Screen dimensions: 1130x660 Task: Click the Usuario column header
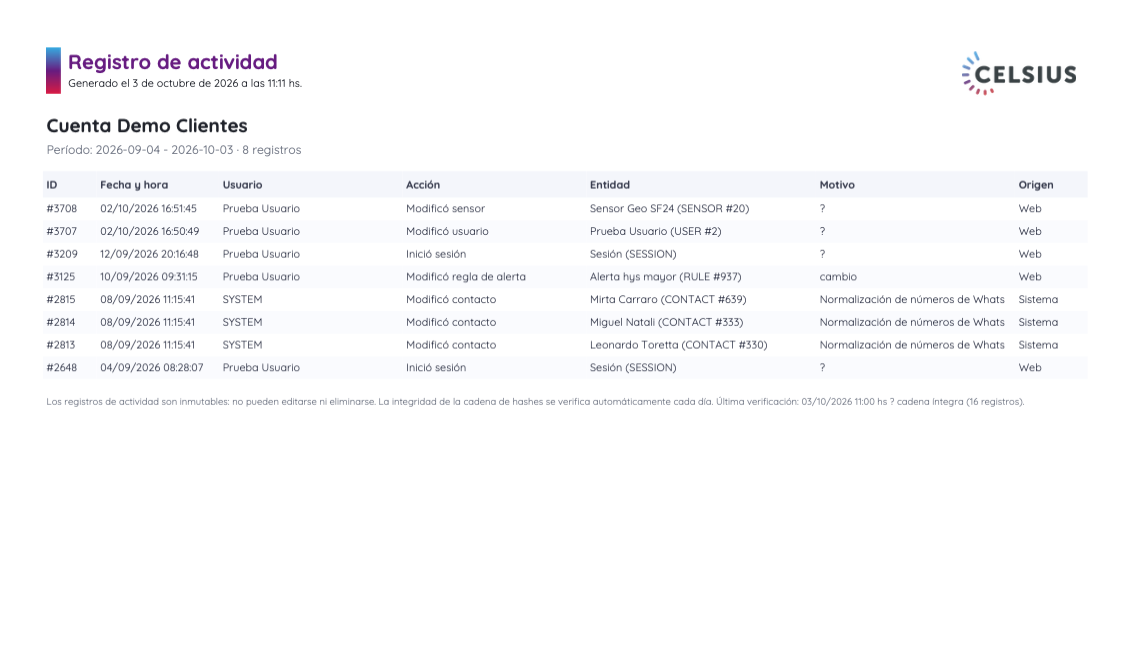242,184
